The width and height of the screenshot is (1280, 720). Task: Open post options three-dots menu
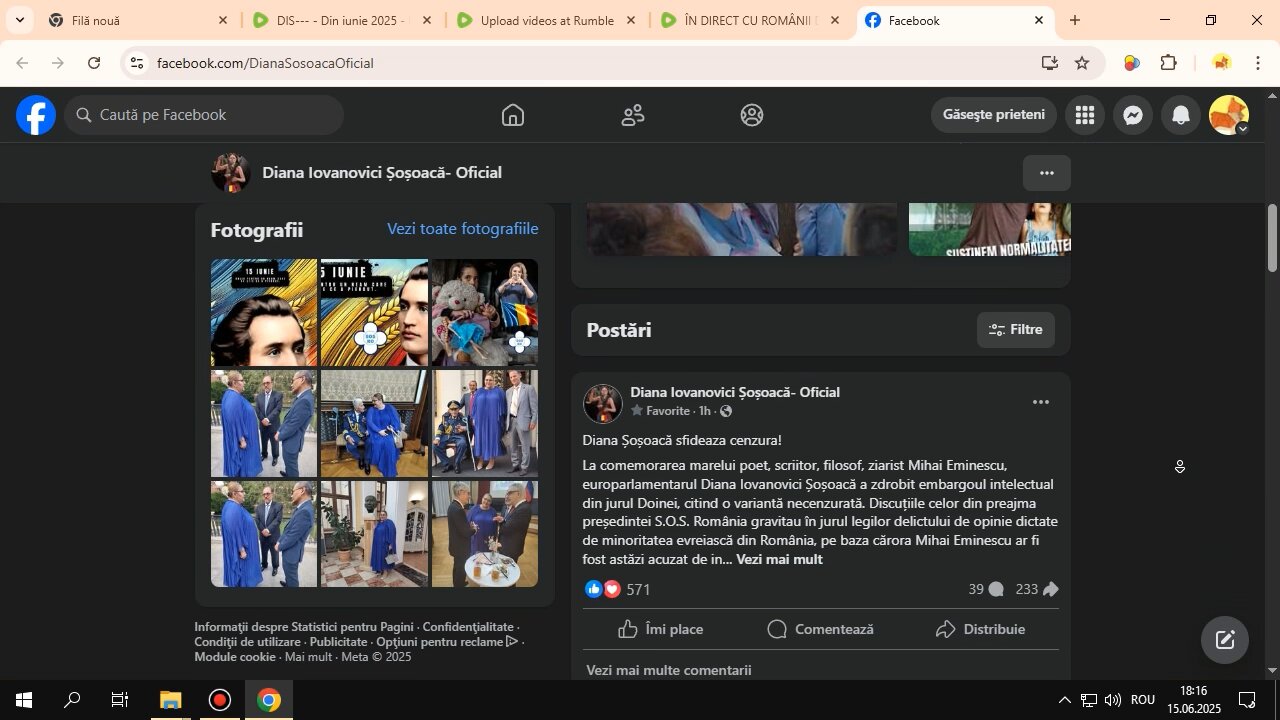click(x=1041, y=402)
